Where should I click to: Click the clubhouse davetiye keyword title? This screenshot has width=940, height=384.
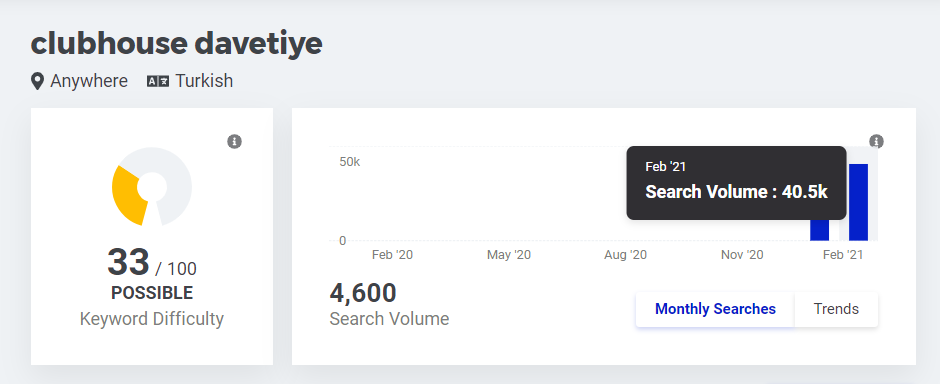coord(176,43)
